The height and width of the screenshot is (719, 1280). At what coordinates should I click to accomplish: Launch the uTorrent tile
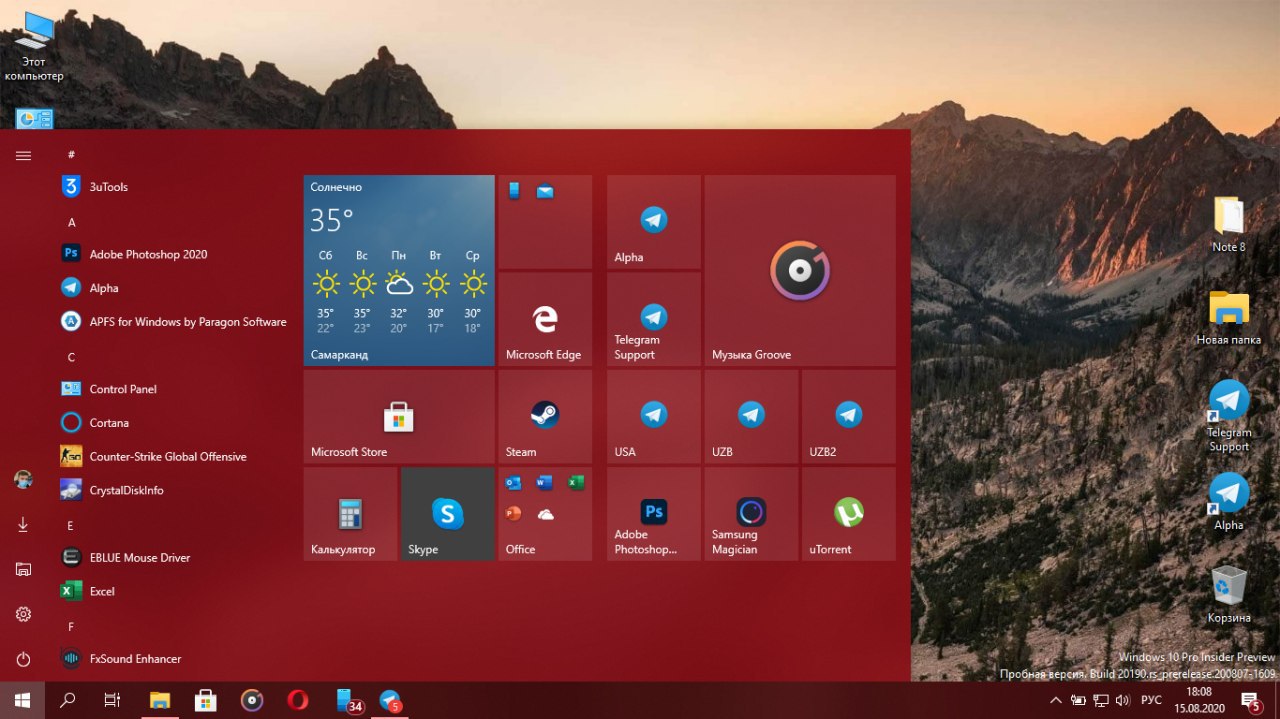point(849,514)
